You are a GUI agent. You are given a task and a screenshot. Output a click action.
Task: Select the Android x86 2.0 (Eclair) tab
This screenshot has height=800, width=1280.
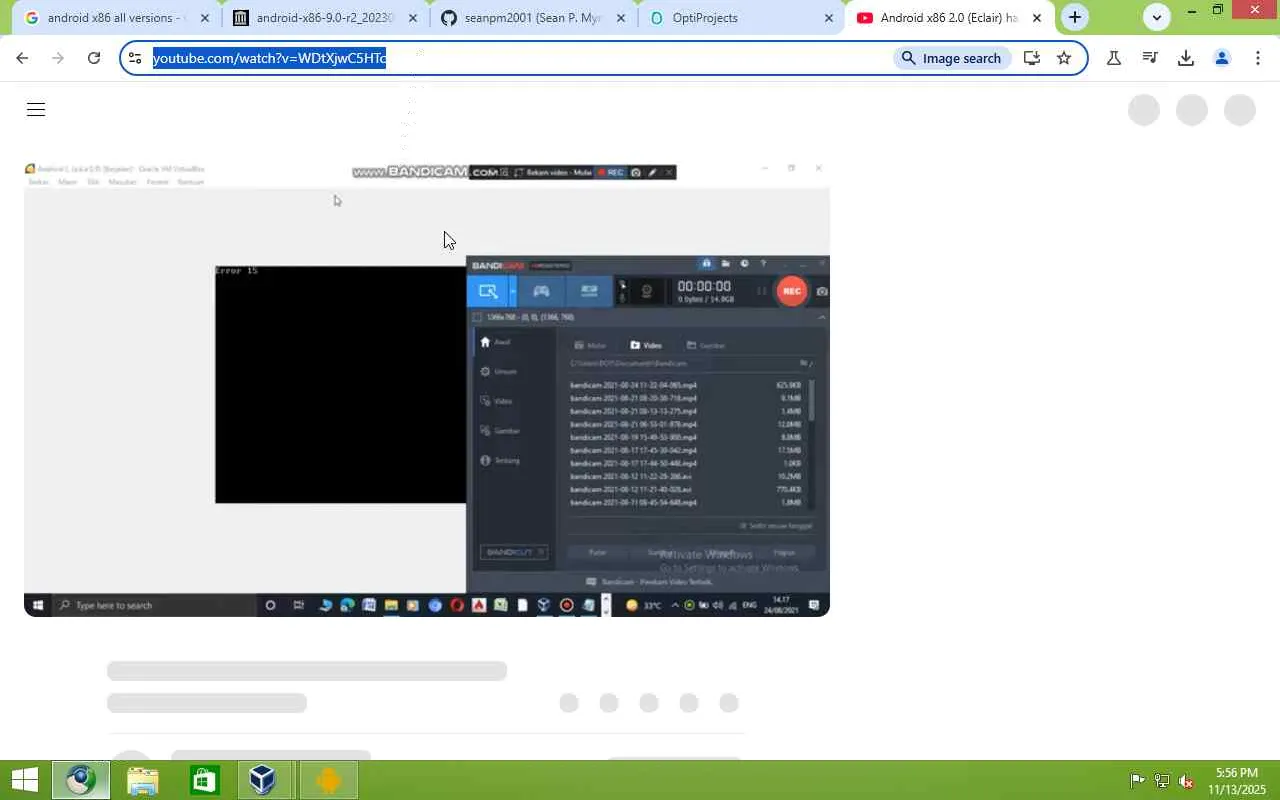949,18
